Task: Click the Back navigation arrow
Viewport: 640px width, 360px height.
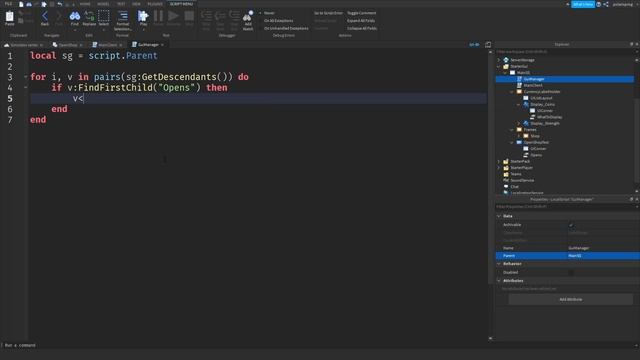Action: pyautogui.click(x=45, y=16)
